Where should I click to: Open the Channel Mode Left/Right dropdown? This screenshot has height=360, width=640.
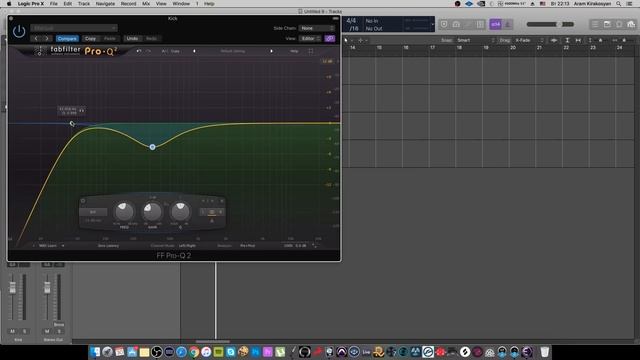187,246
